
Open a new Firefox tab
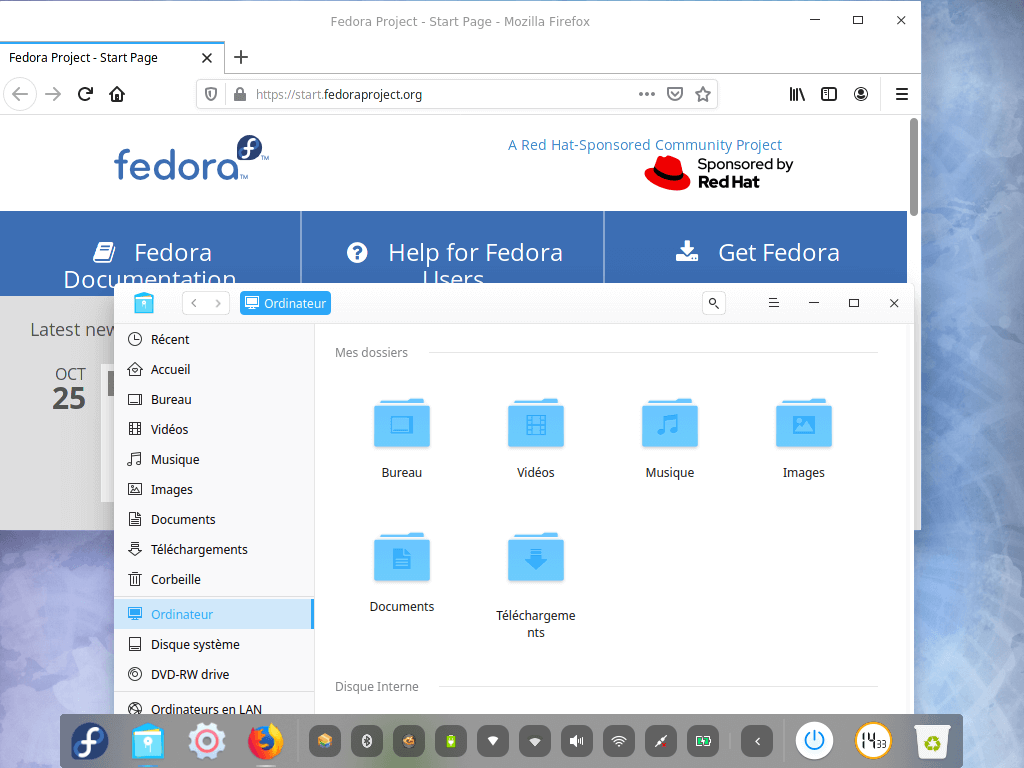241,57
